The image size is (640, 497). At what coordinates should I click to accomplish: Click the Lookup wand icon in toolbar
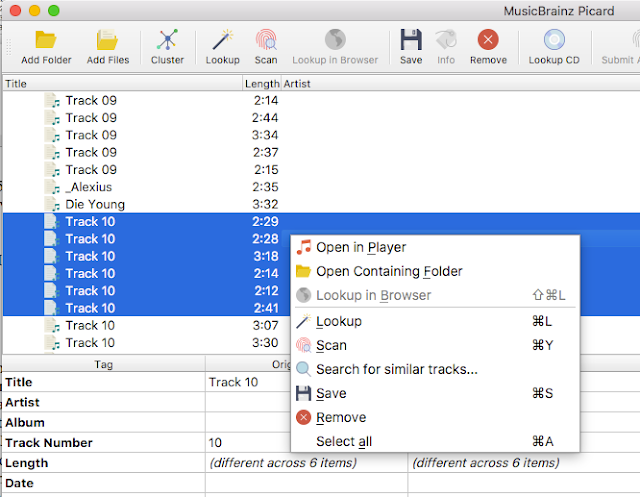[222, 40]
